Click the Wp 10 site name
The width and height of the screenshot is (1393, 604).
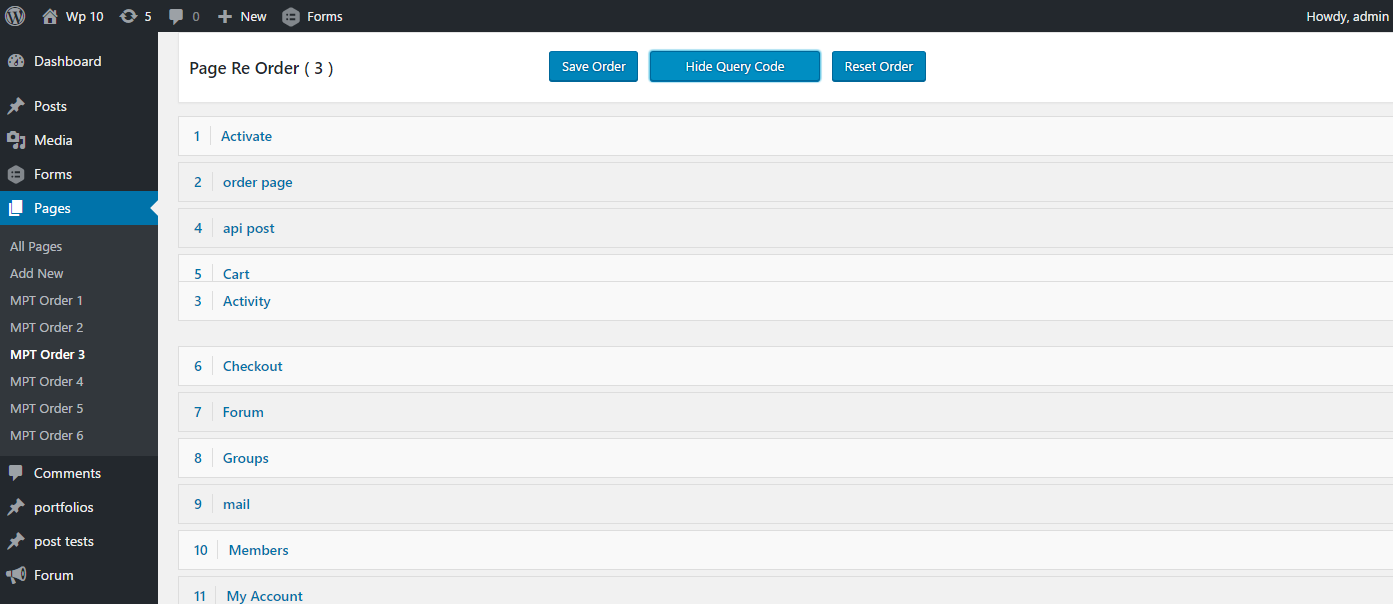84,16
